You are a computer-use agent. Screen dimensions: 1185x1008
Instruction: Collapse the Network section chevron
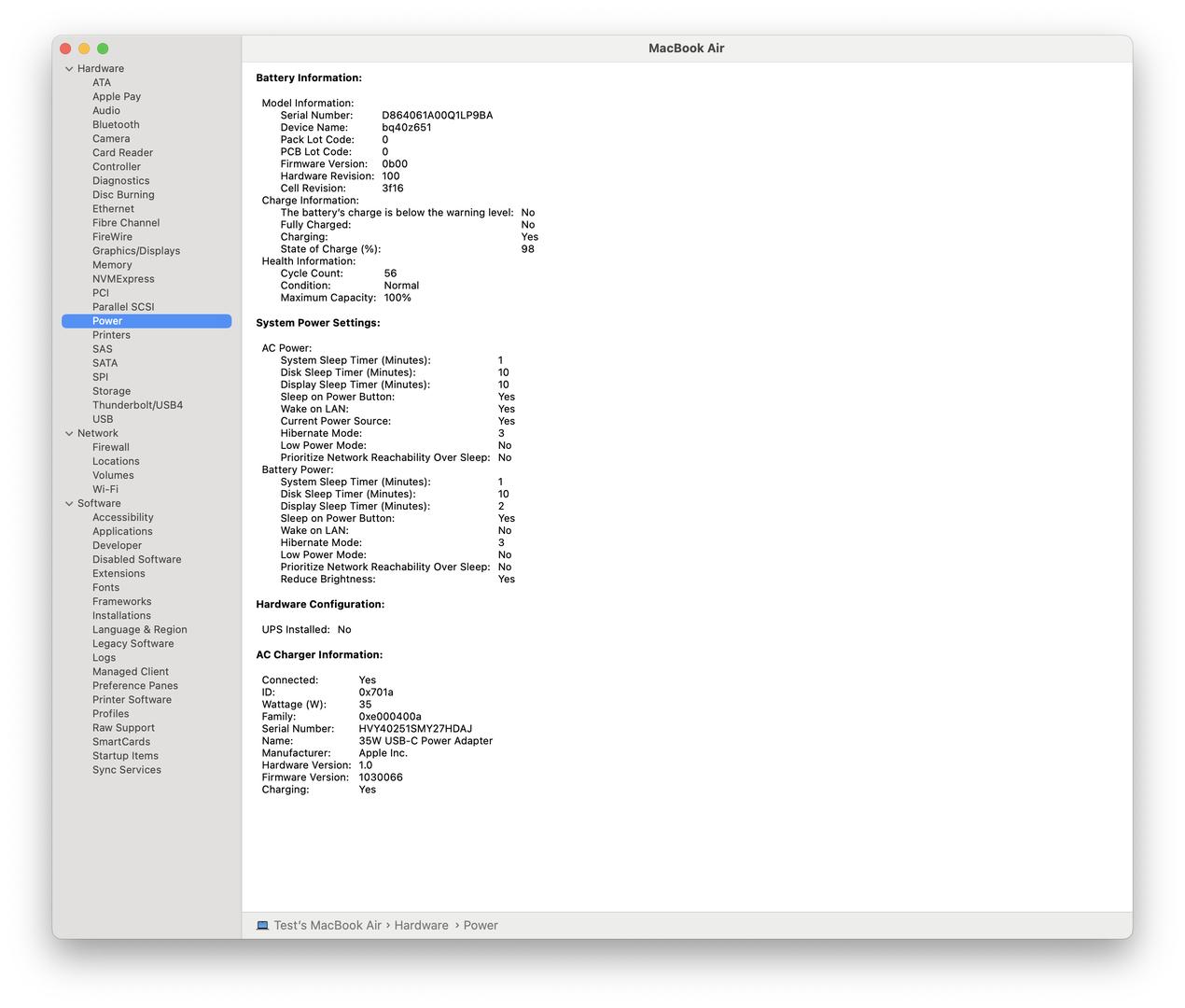click(69, 434)
